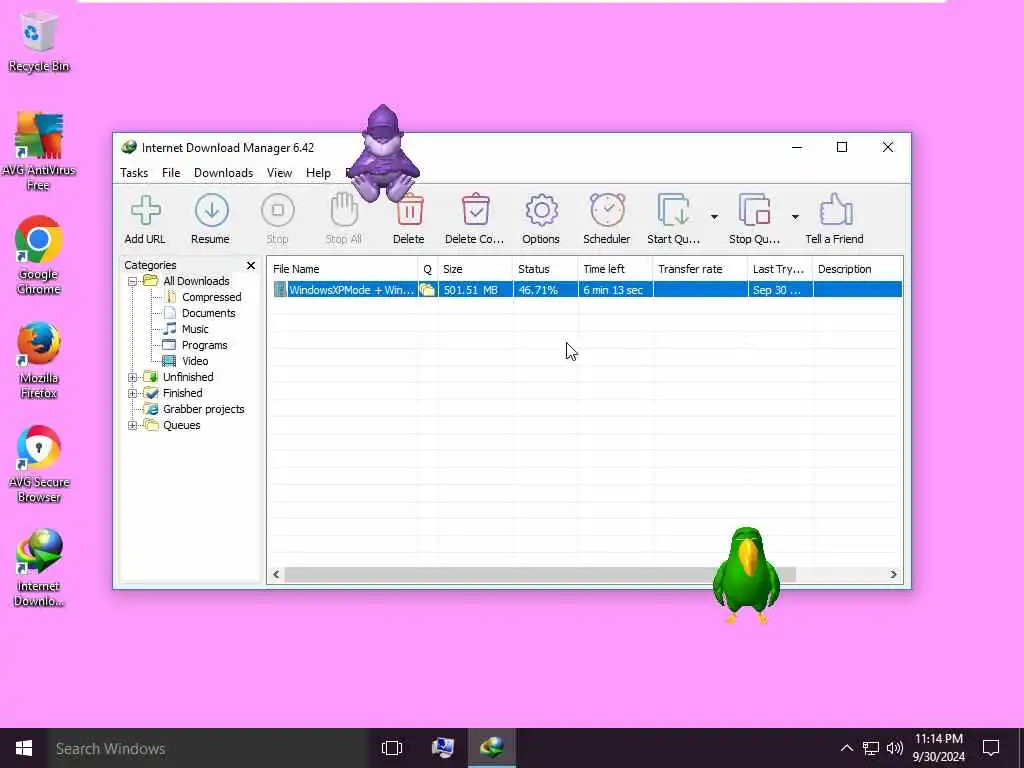
Task: Open the Scheduler clock icon
Action: point(607,210)
